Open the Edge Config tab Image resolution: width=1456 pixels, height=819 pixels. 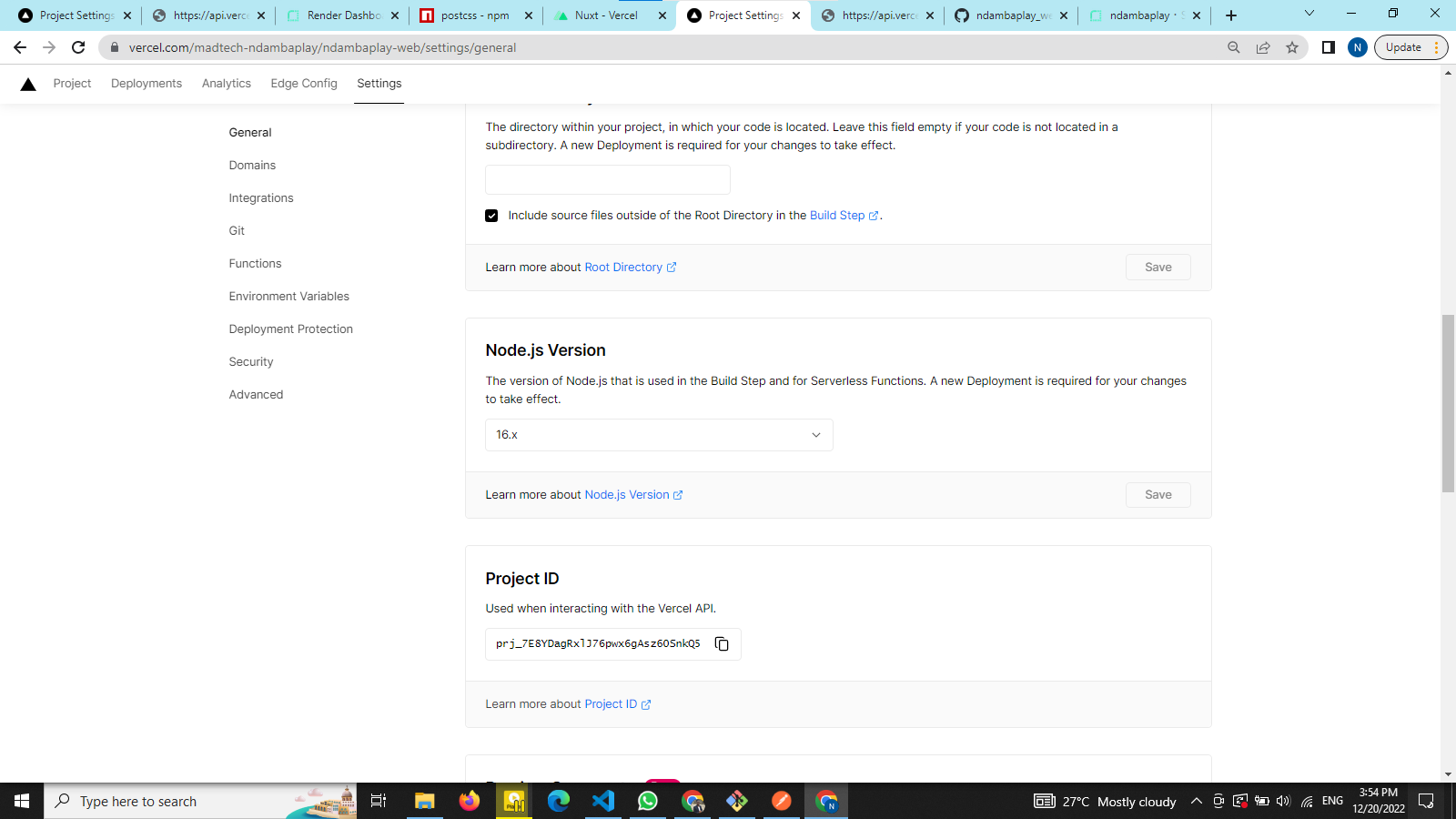[304, 84]
